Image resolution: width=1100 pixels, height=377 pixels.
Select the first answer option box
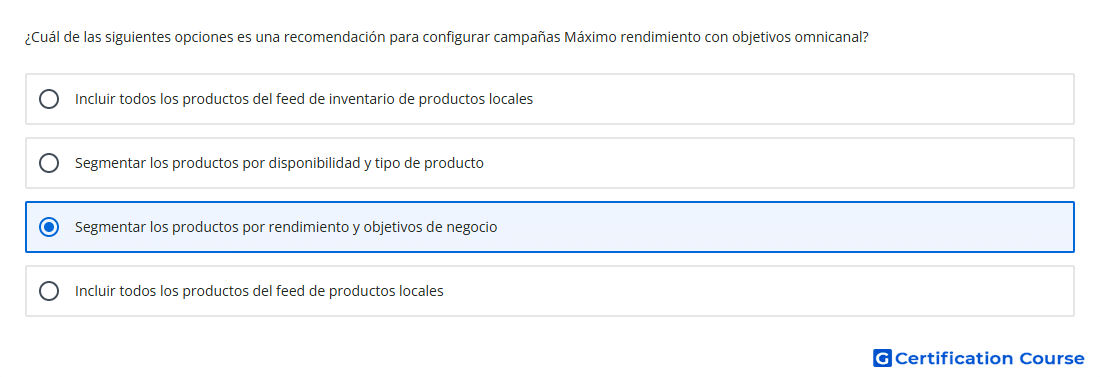[x=550, y=99]
